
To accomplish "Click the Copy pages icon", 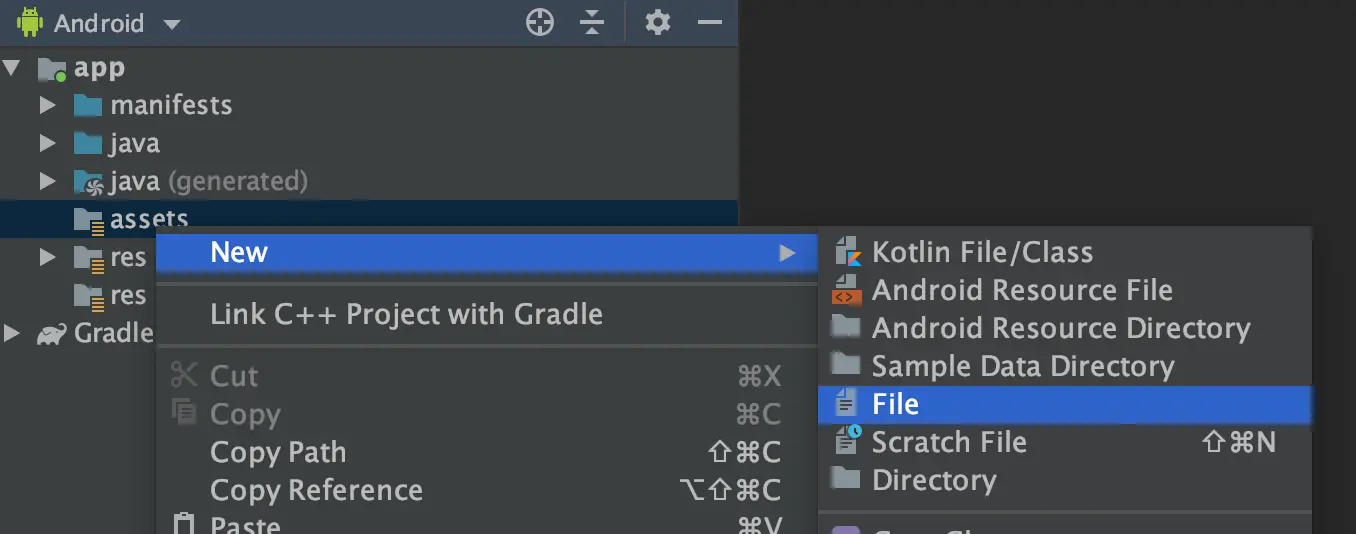I will [x=184, y=412].
